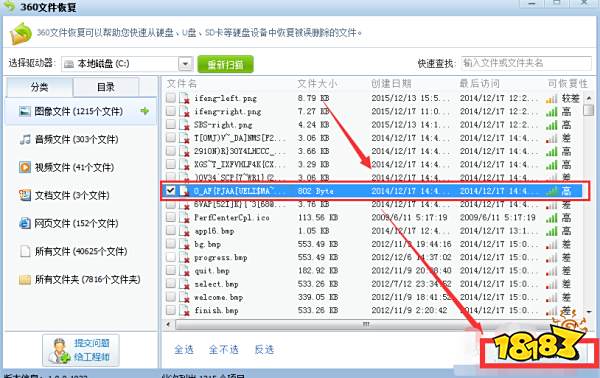Click the horizontal scrollbar left arrow
This screenshot has height=378, width=600.
pos(168,324)
